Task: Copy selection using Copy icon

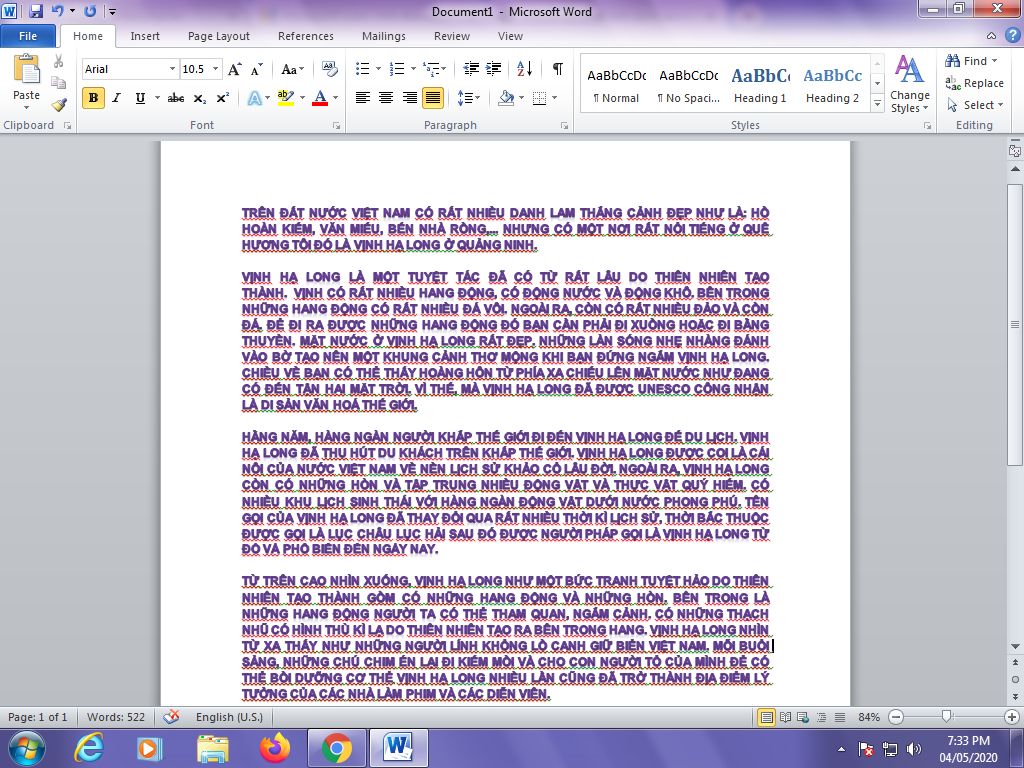Action: coord(58,82)
